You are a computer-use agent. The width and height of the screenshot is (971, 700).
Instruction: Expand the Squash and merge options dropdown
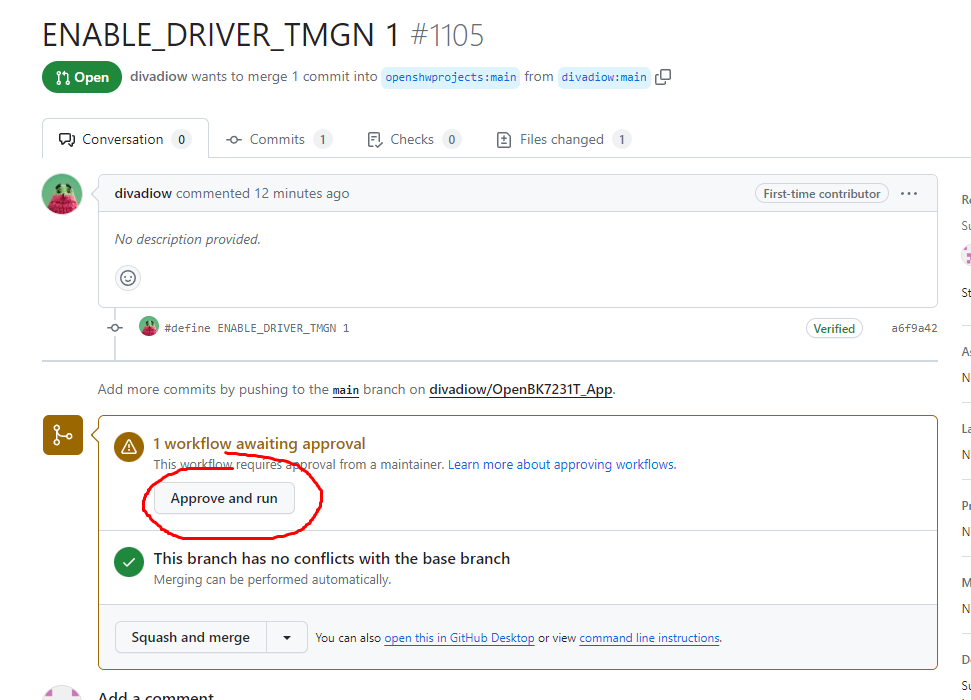287,637
